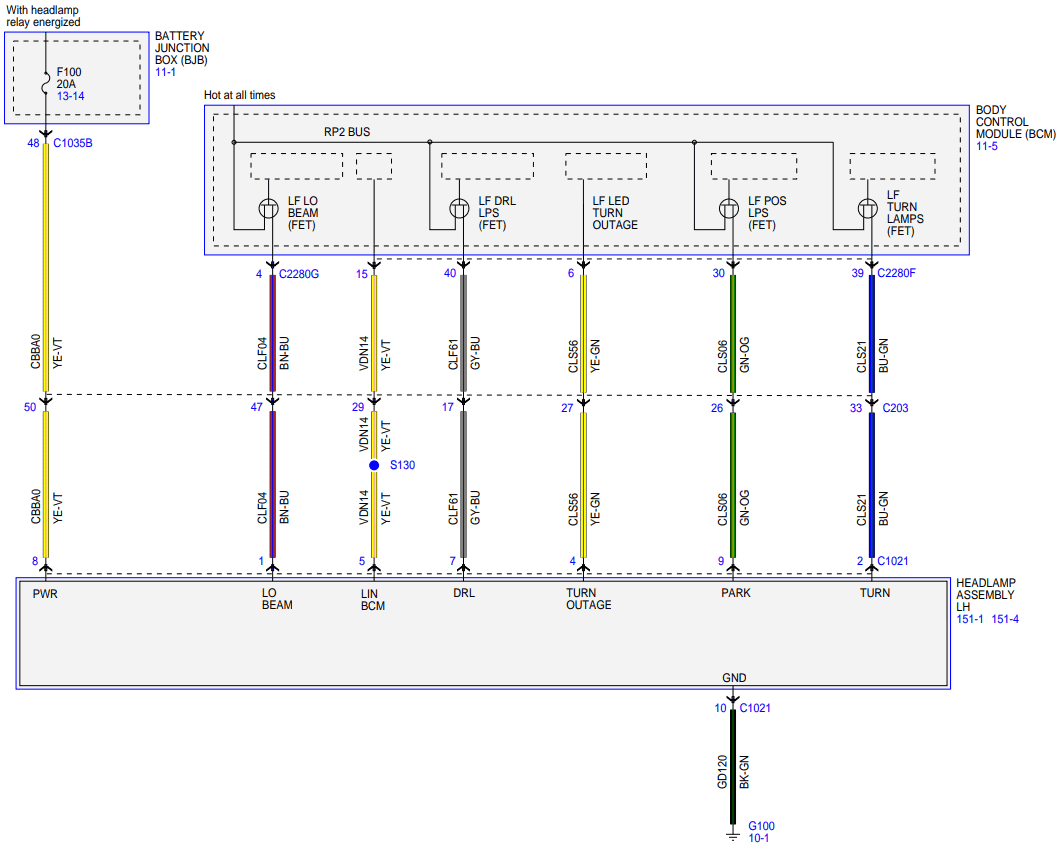Image resolution: width=1062 pixels, height=845 pixels.
Task: Select the C2280G connector label
Action: [x=299, y=274]
